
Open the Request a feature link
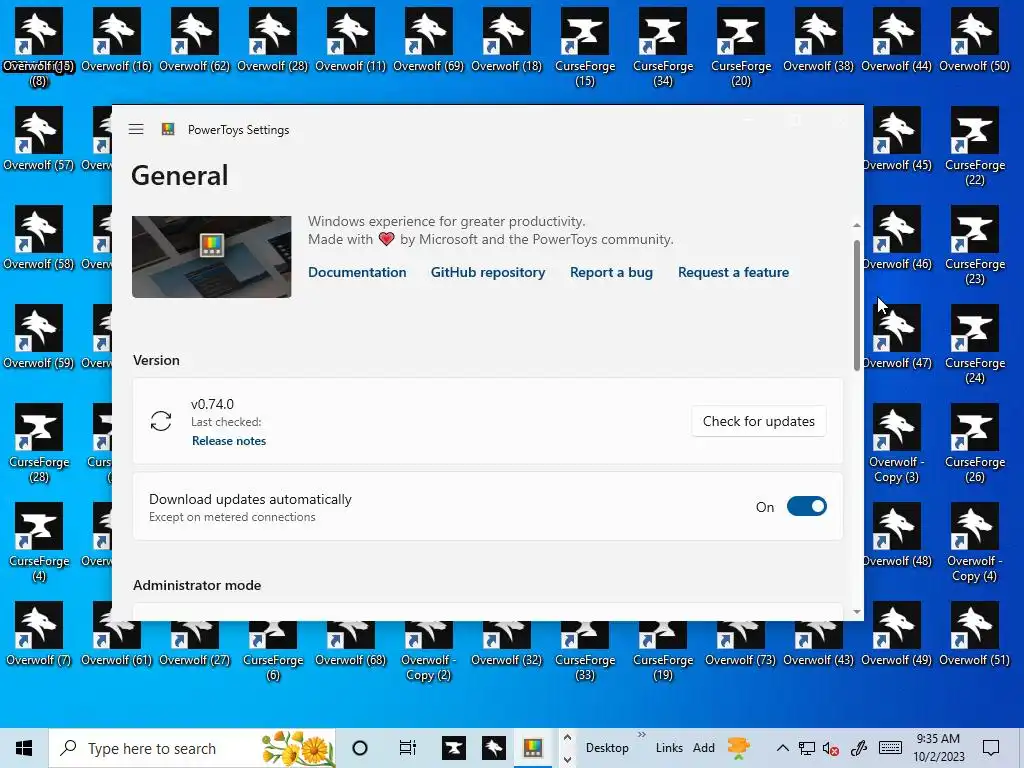(x=733, y=272)
